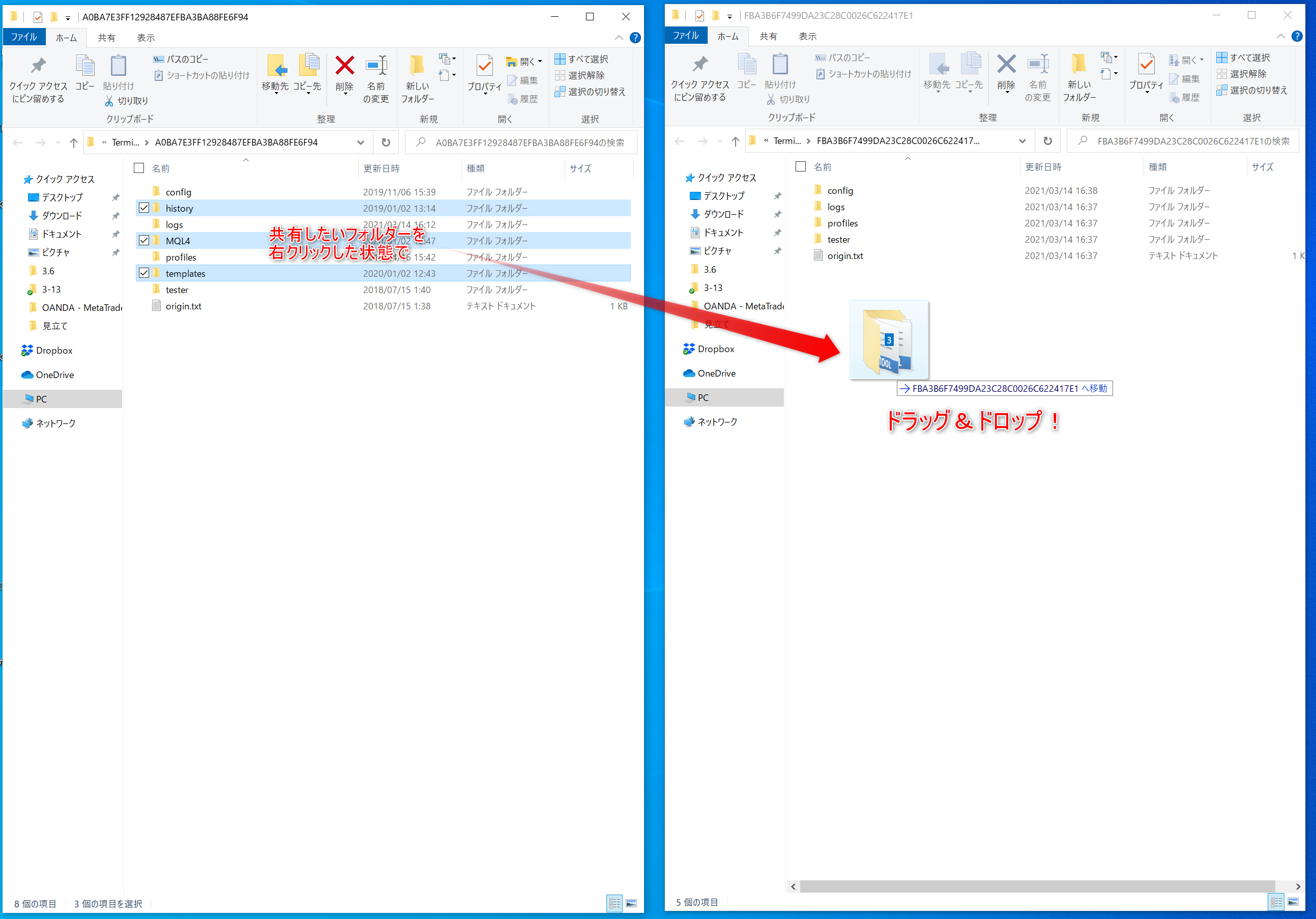Uncheck the MQL4 folder checkbox

[144, 241]
